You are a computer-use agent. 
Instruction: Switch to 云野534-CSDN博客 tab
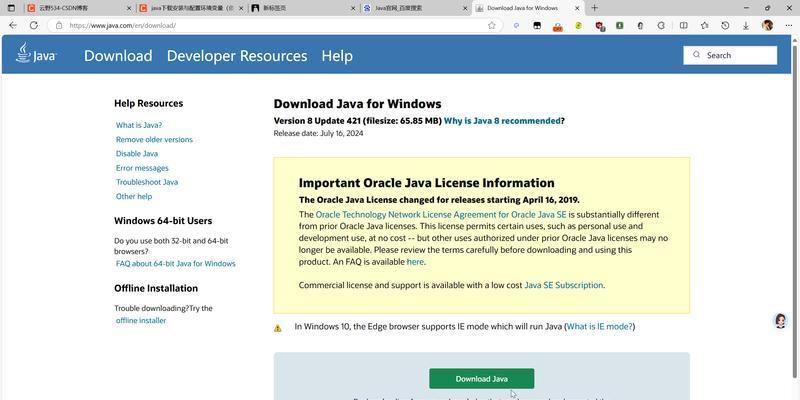coord(79,8)
